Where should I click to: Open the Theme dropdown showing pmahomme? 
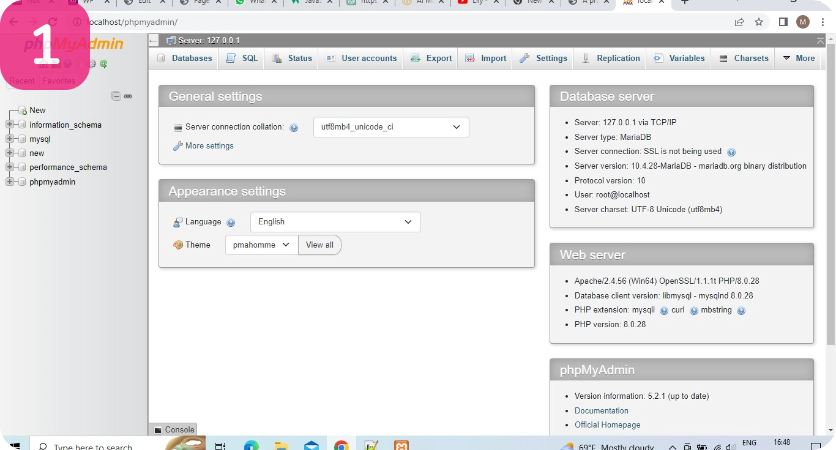click(x=262, y=245)
